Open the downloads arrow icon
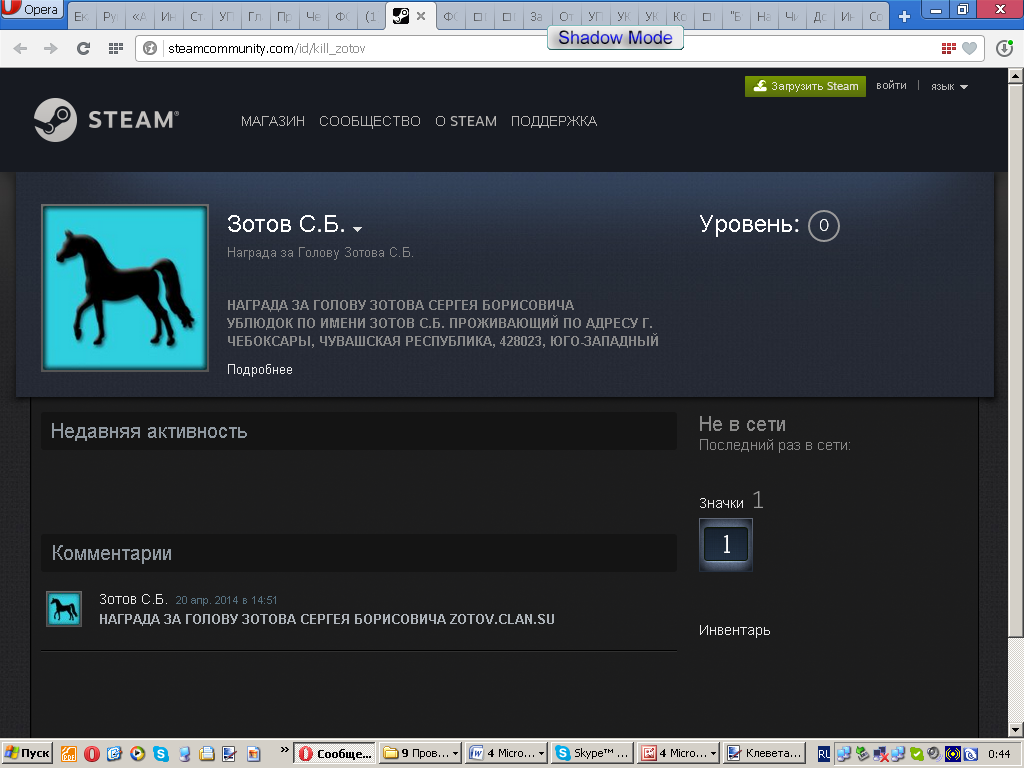The height and width of the screenshot is (768, 1024). coord(1004,48)
